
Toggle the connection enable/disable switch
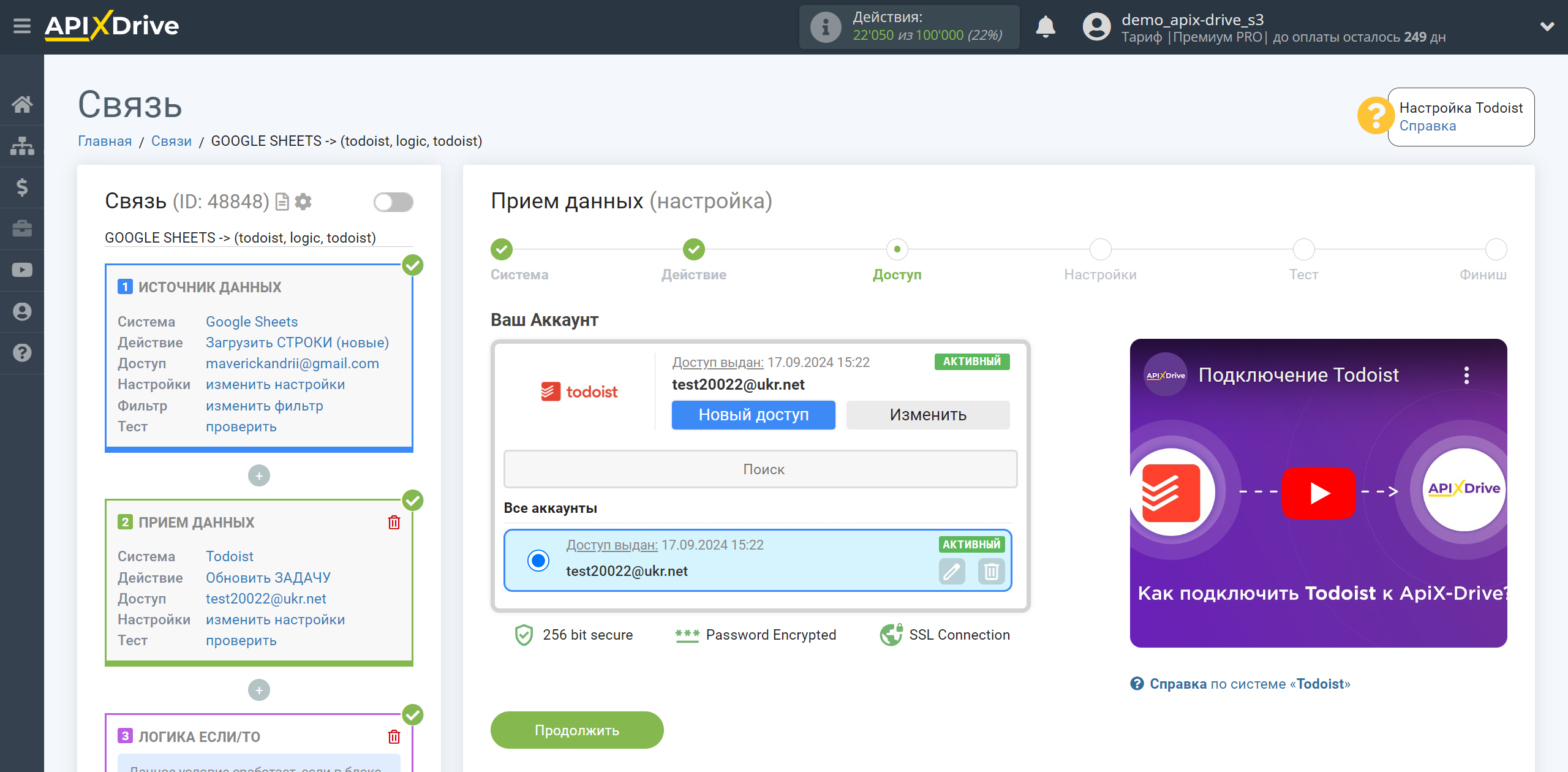[x=393, y=202]
